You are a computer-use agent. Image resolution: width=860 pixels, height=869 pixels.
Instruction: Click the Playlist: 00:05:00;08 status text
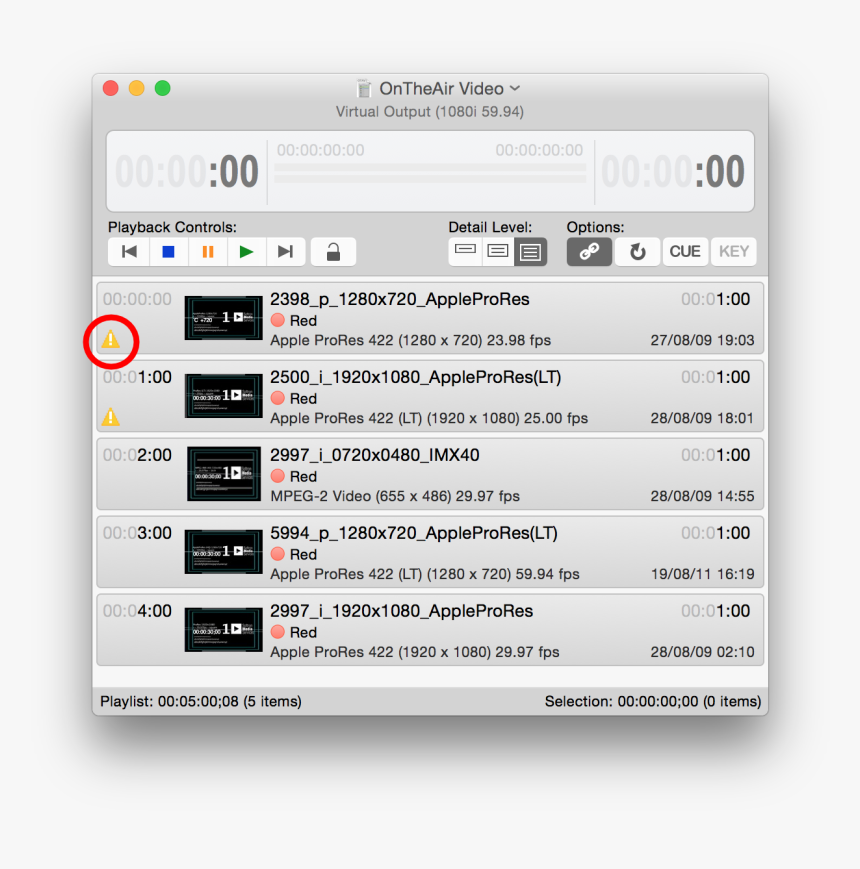[201, 702]
